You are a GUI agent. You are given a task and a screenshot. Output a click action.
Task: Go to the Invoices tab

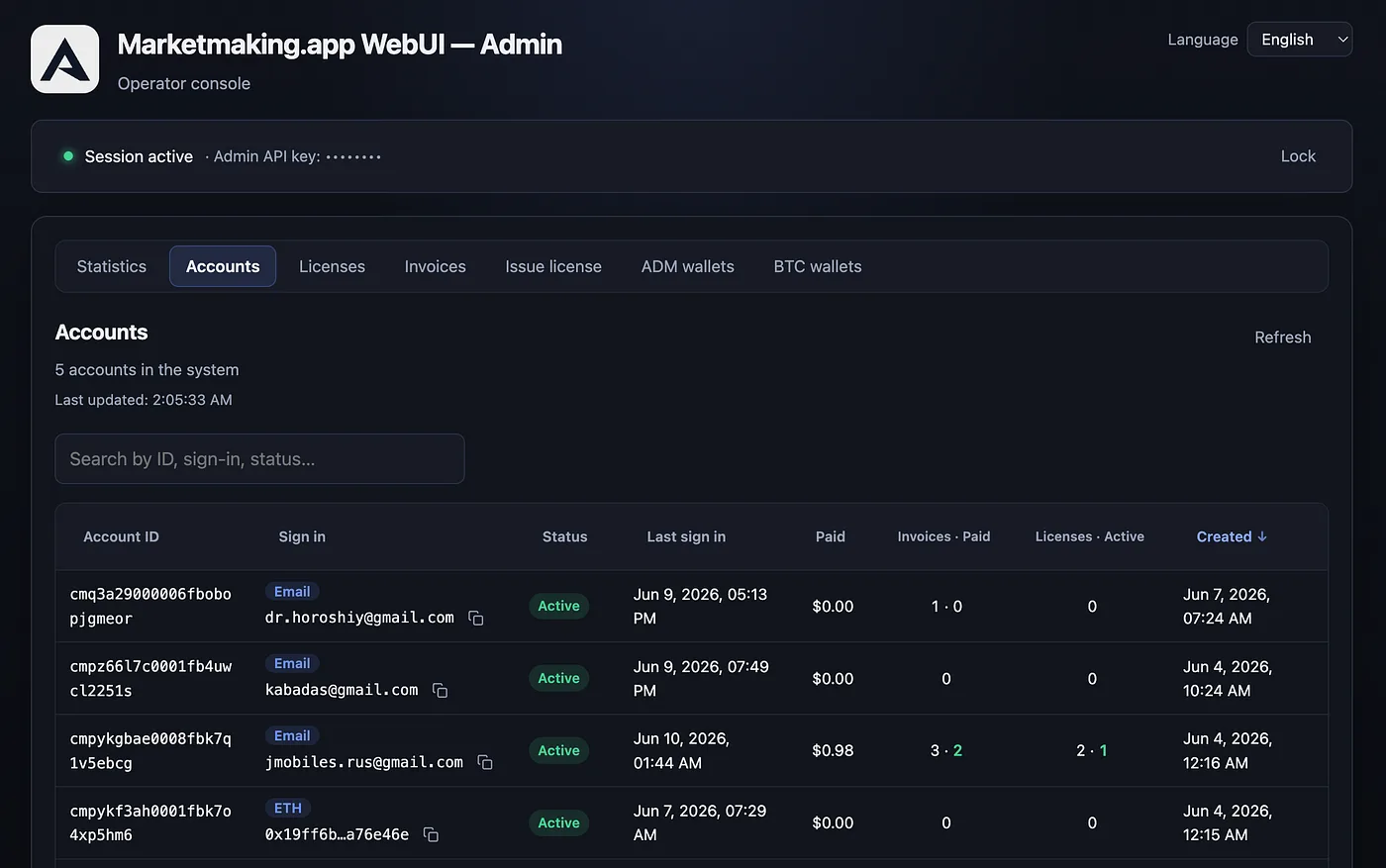click(x=436, y=266)
